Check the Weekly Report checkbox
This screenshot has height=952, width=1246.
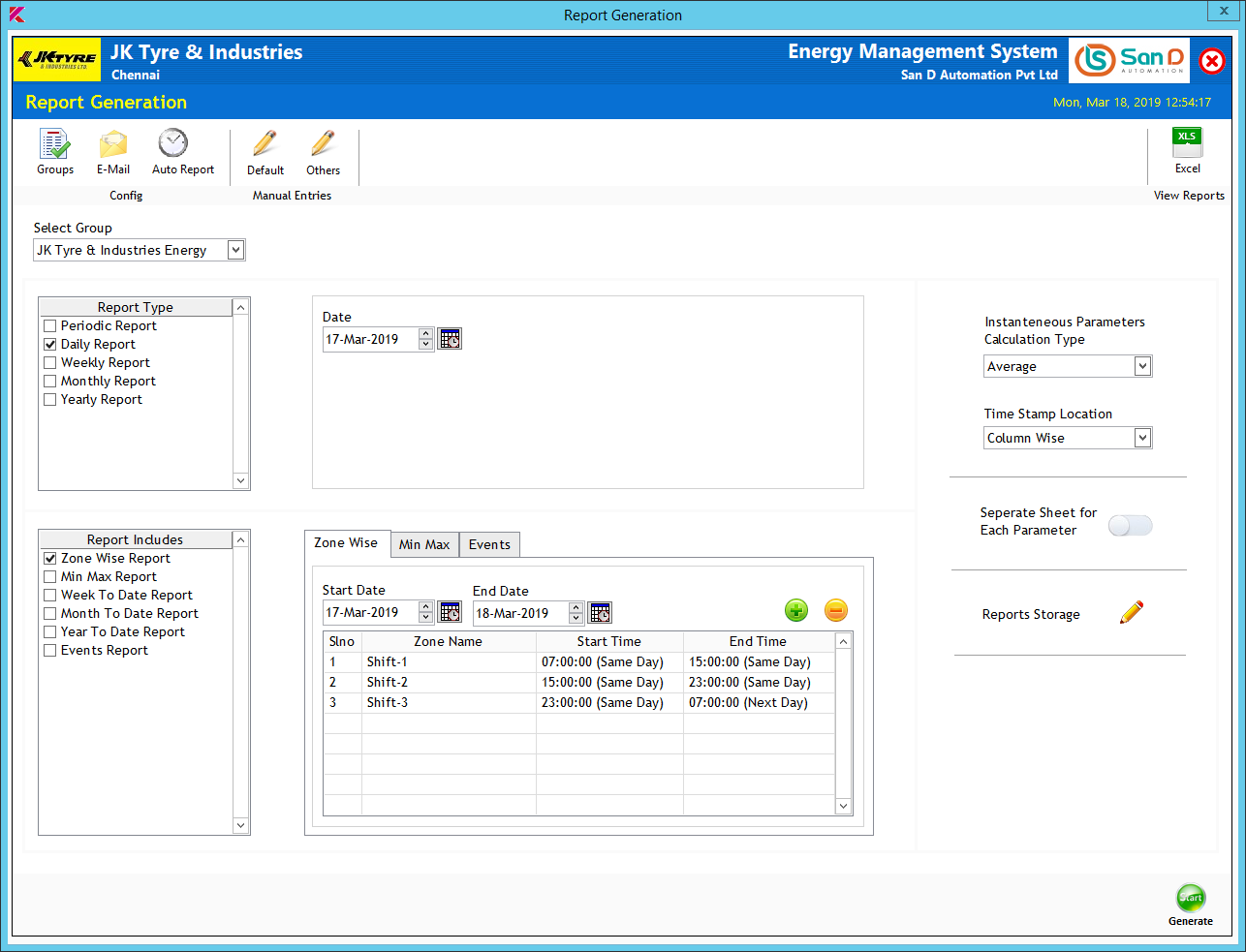[x=50, y=363]
